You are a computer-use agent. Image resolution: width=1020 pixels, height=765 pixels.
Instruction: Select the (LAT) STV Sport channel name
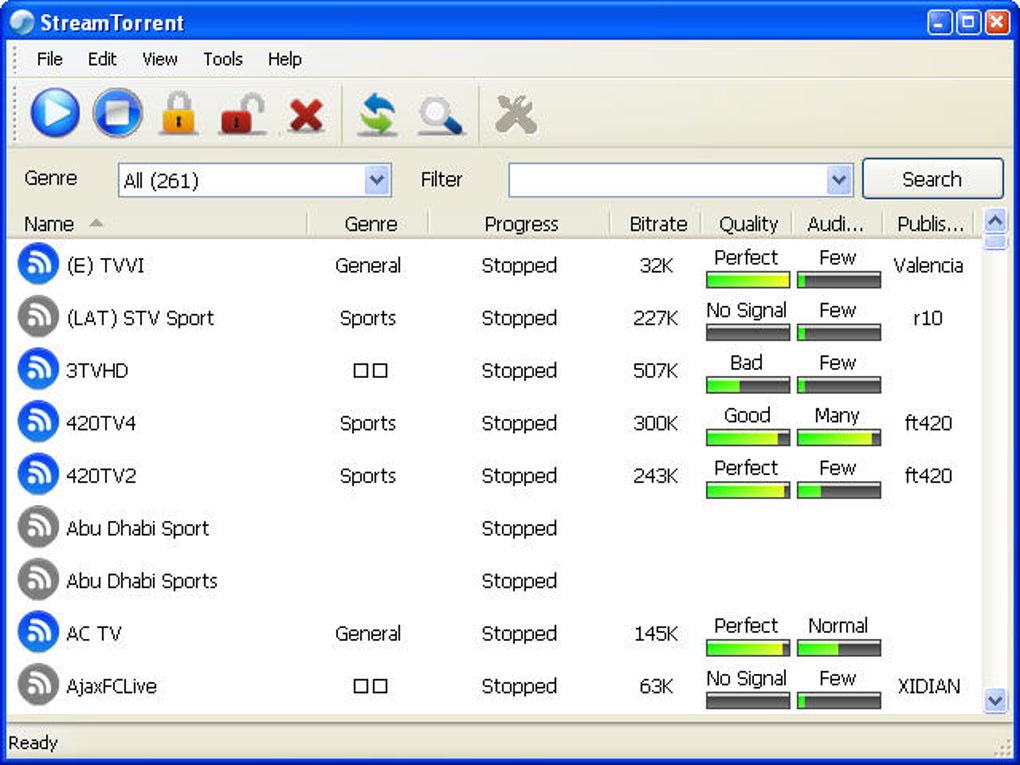point(140,318)
